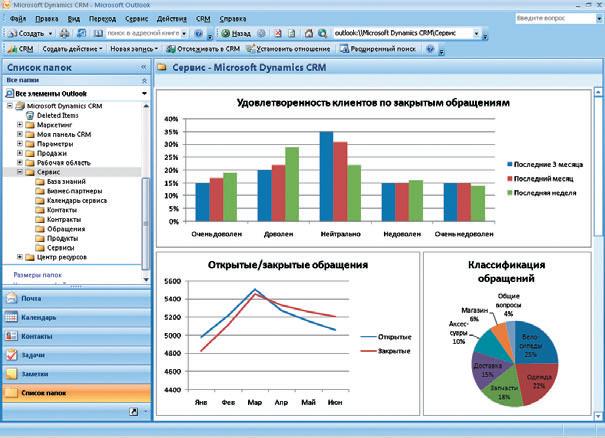This screenshot has width=605, height=438.
Task: Go to the Home page icon
Action: click(309, 34)
